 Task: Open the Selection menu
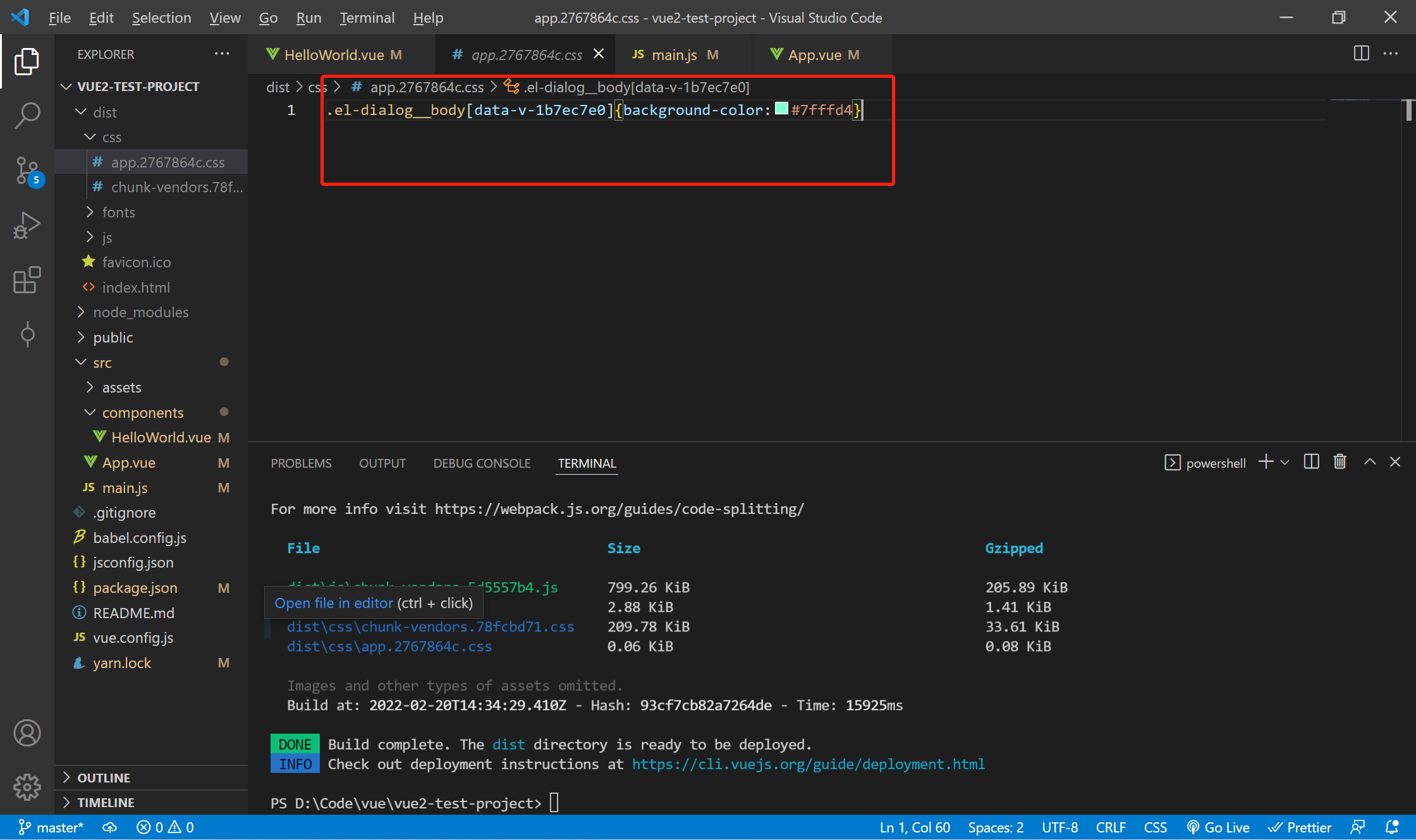[x=161, y=18]
